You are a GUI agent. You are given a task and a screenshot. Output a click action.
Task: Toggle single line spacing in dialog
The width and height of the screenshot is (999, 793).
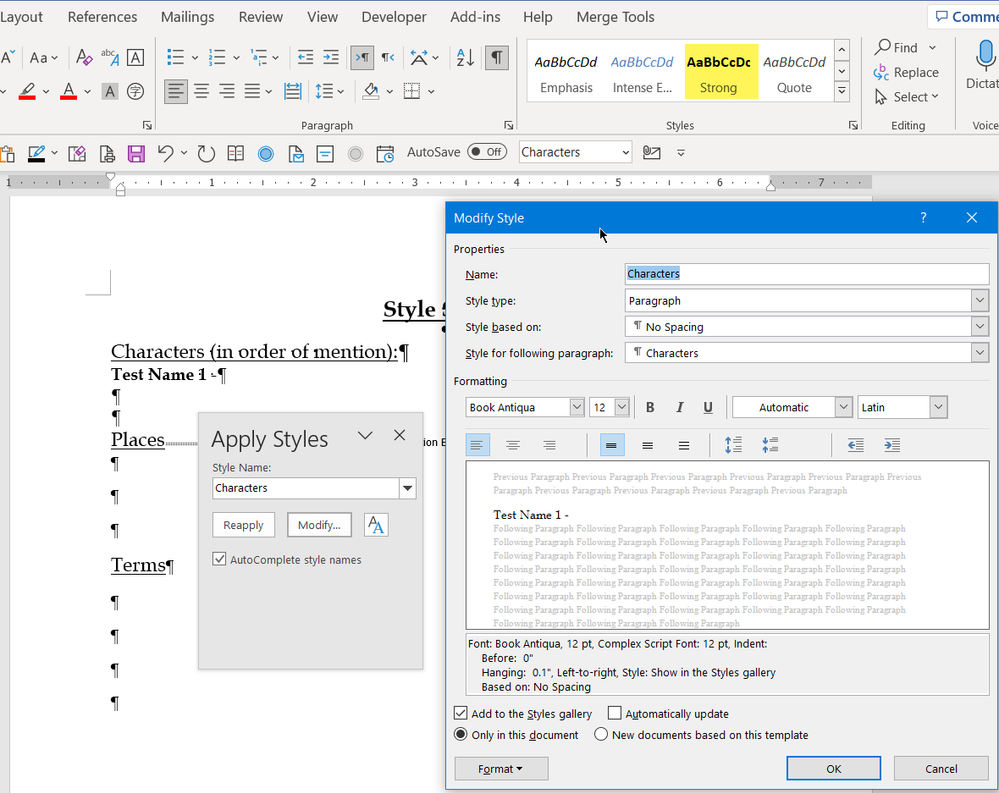click(x=611, y=445)
